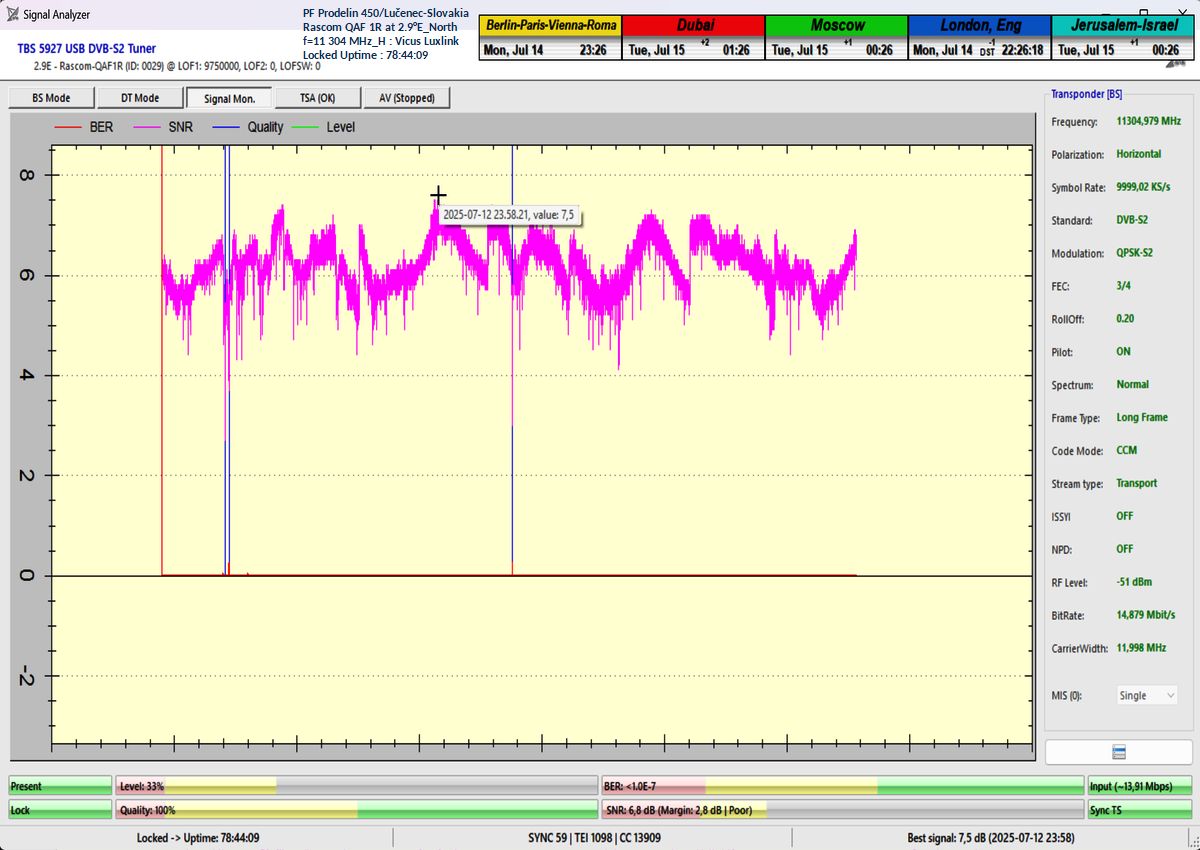This screenshot has height=850, width=1200.
Task: Click the green Lock status indicator
Action: tap(59, 810)
